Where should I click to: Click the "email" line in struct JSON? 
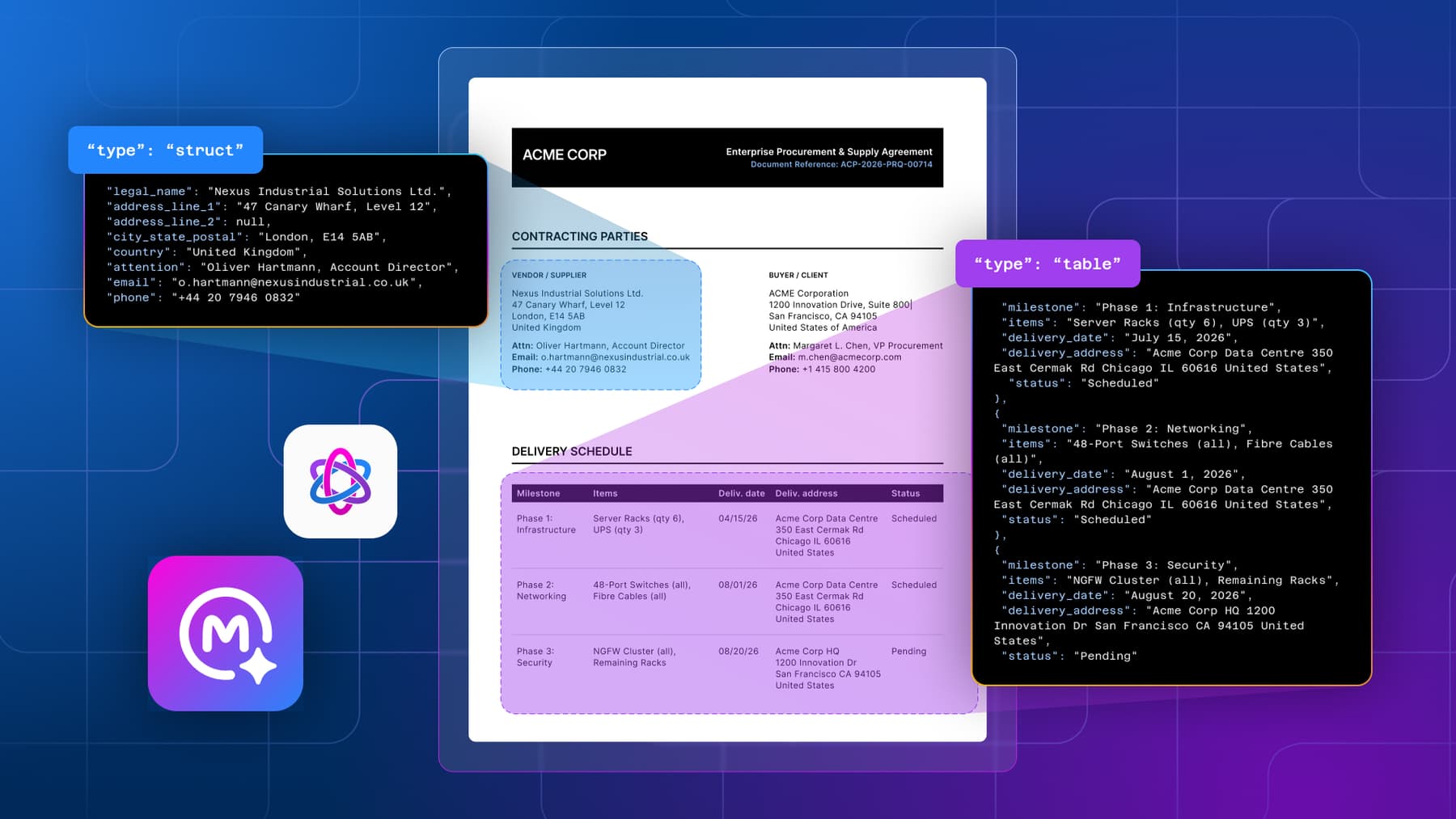(x=265, y=283)
